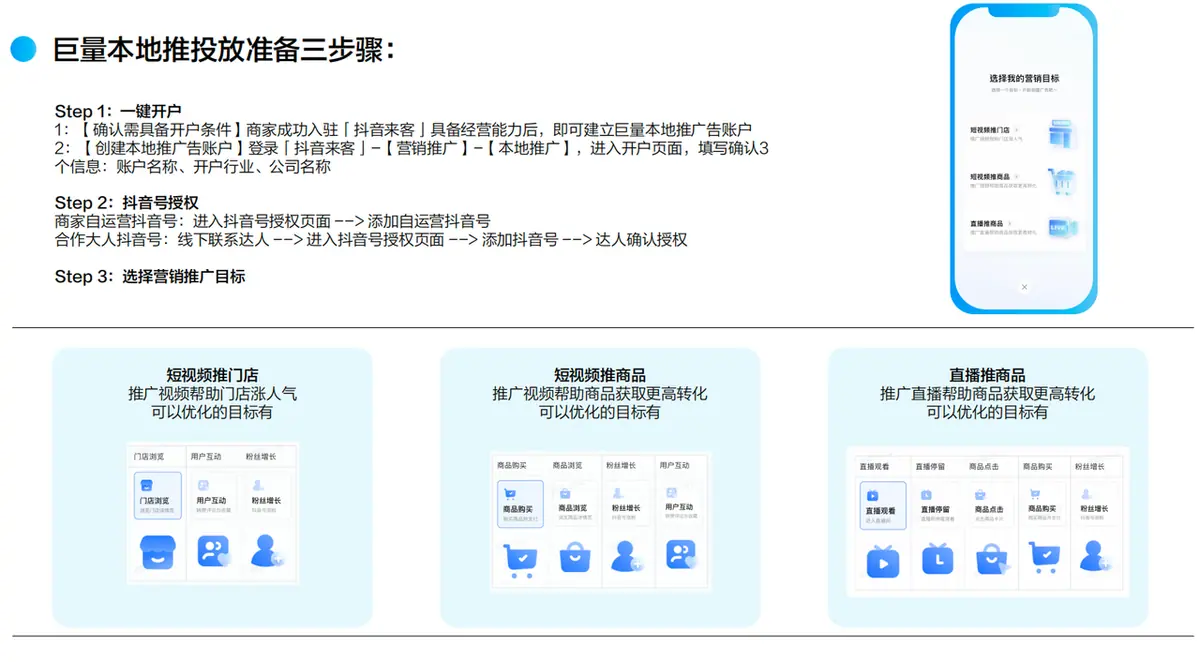Click 粉丝增长 header in 直播推商品 panel
This screenshot has height=662, width=1200.
pyautogui.click(x=1091, y=466)
